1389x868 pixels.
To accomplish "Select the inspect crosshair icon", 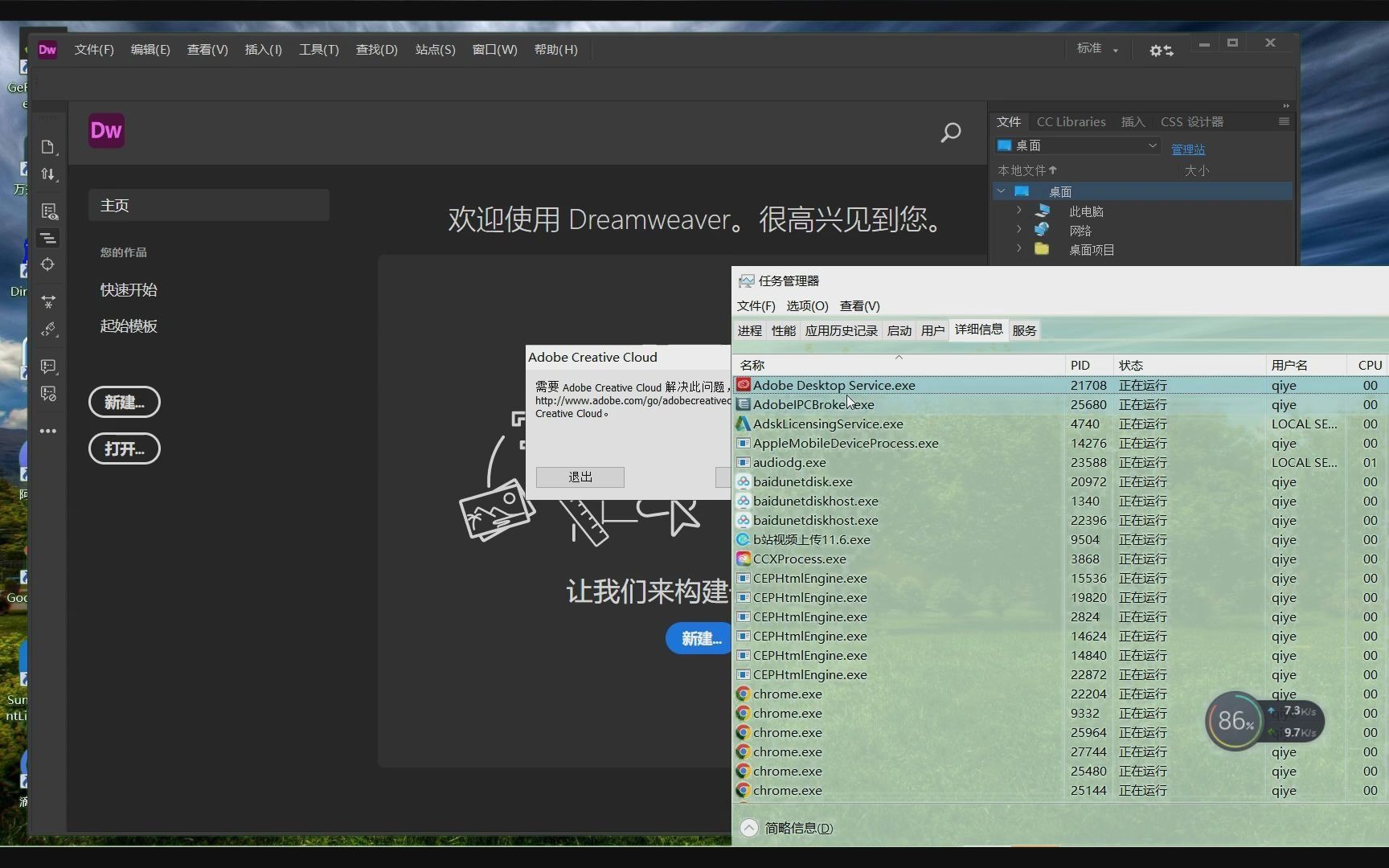I will coord(48,264).
